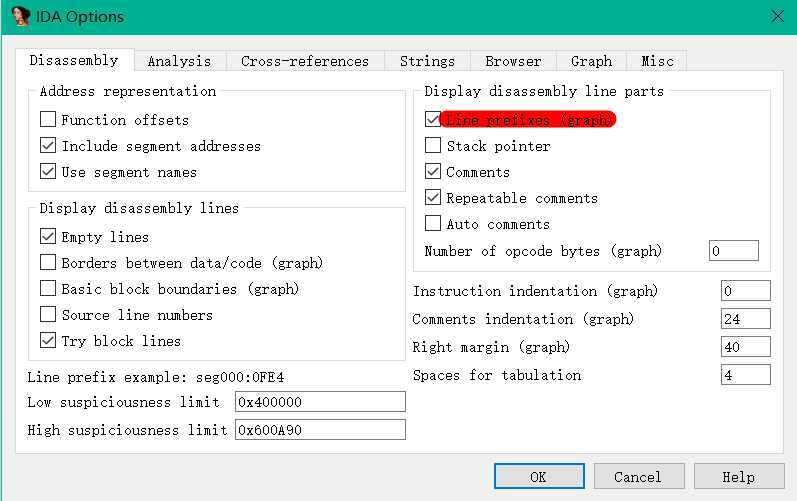797x501 pixels.
Task: Switch to the Disassembly tab
Action: point(74,60)
